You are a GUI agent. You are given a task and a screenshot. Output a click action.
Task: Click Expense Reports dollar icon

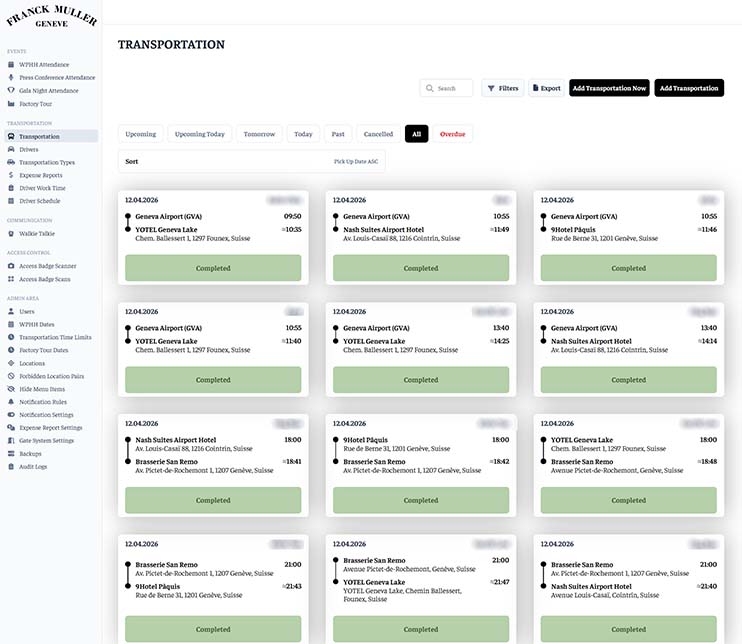click(x=11, y=175)
